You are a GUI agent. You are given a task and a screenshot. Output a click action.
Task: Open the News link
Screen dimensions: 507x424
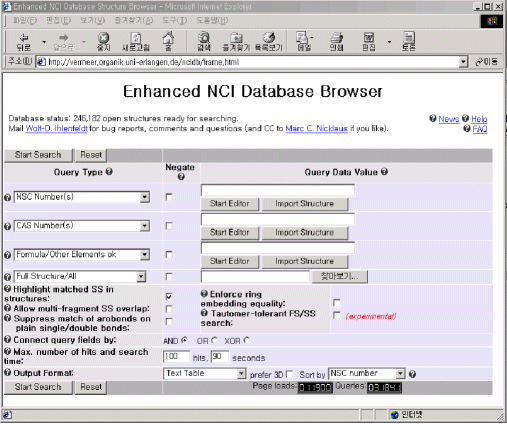tap(449, 119)
